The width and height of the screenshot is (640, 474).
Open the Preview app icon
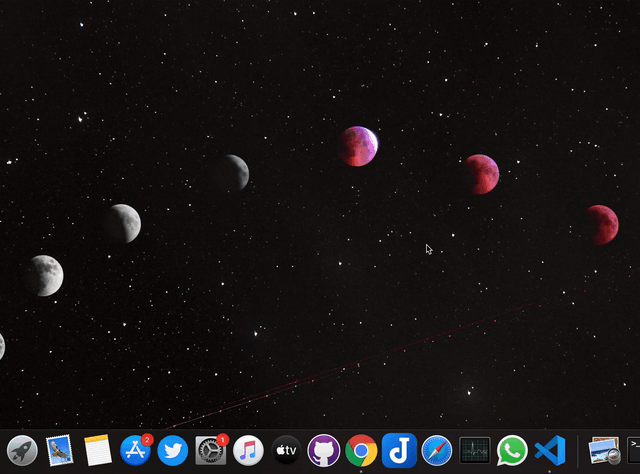pos(604,450)
